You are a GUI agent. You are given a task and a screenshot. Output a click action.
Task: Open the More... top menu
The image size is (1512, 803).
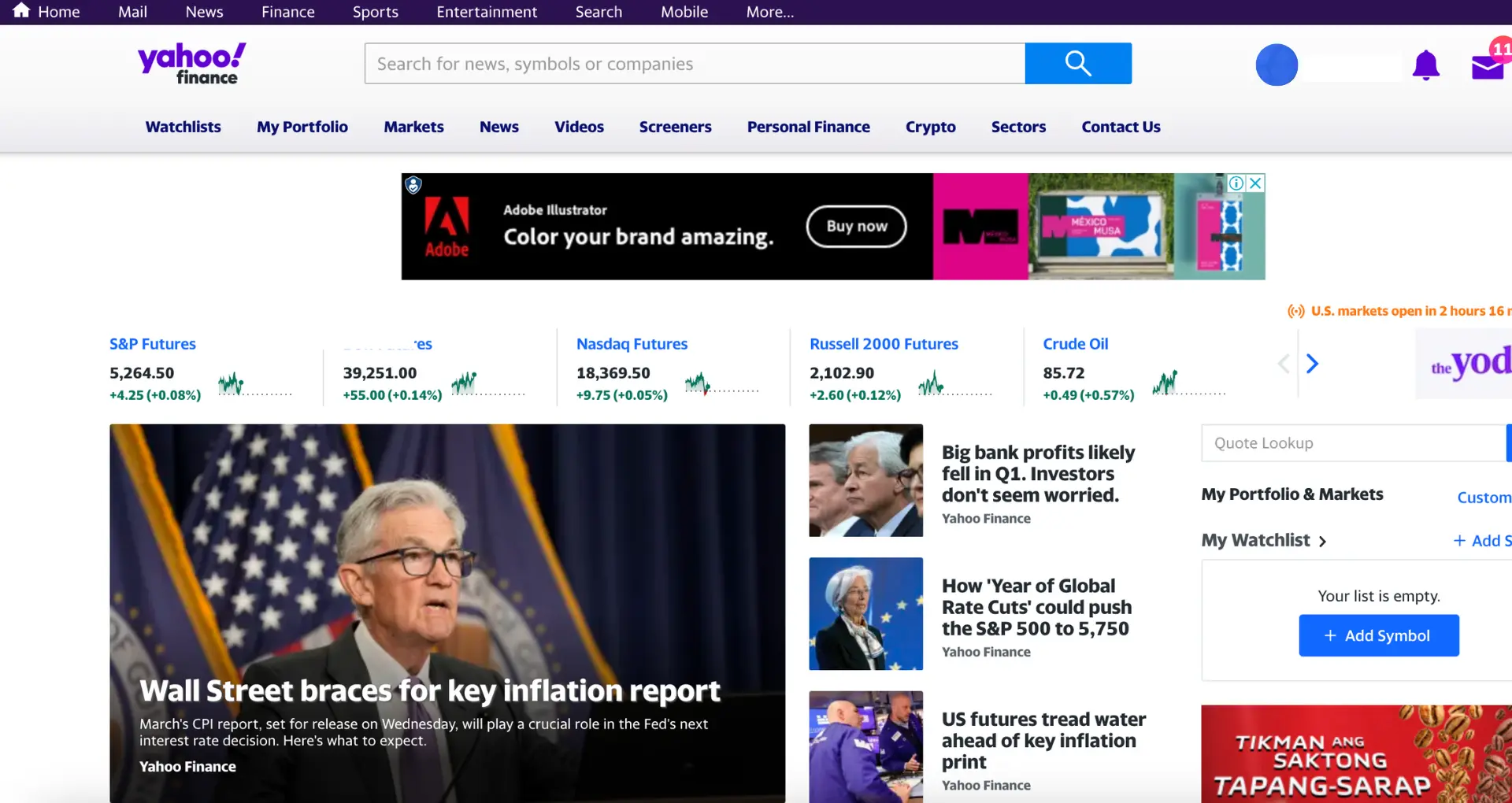point(770,12)
